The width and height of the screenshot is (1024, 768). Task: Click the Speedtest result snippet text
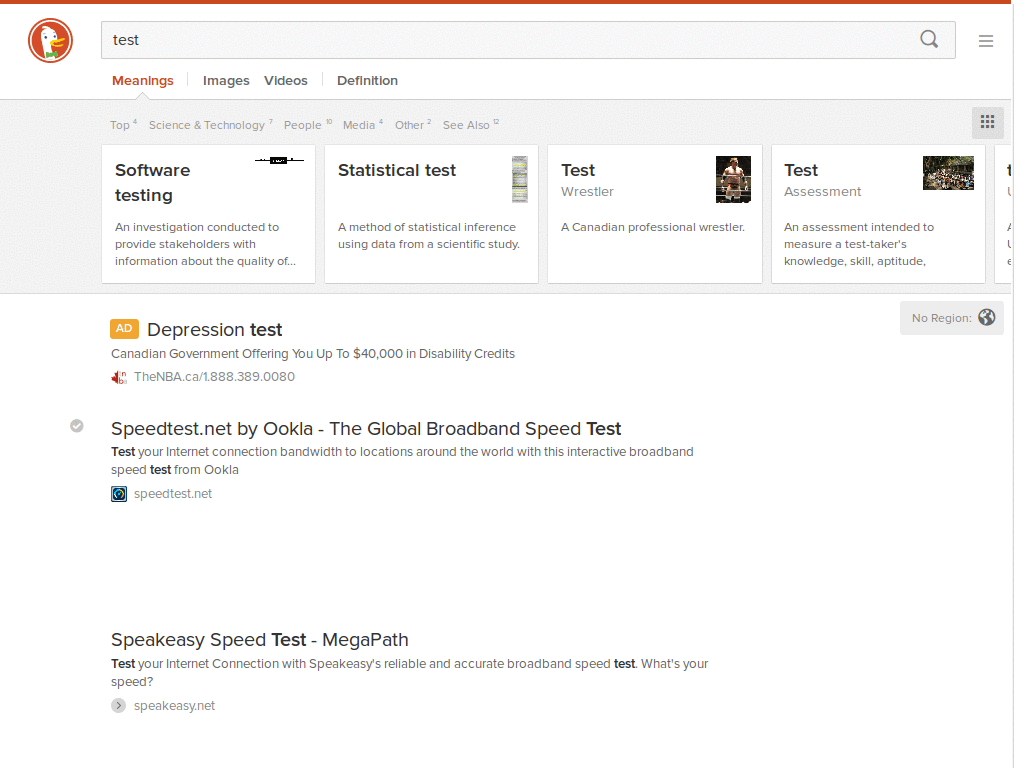[402, 460]
